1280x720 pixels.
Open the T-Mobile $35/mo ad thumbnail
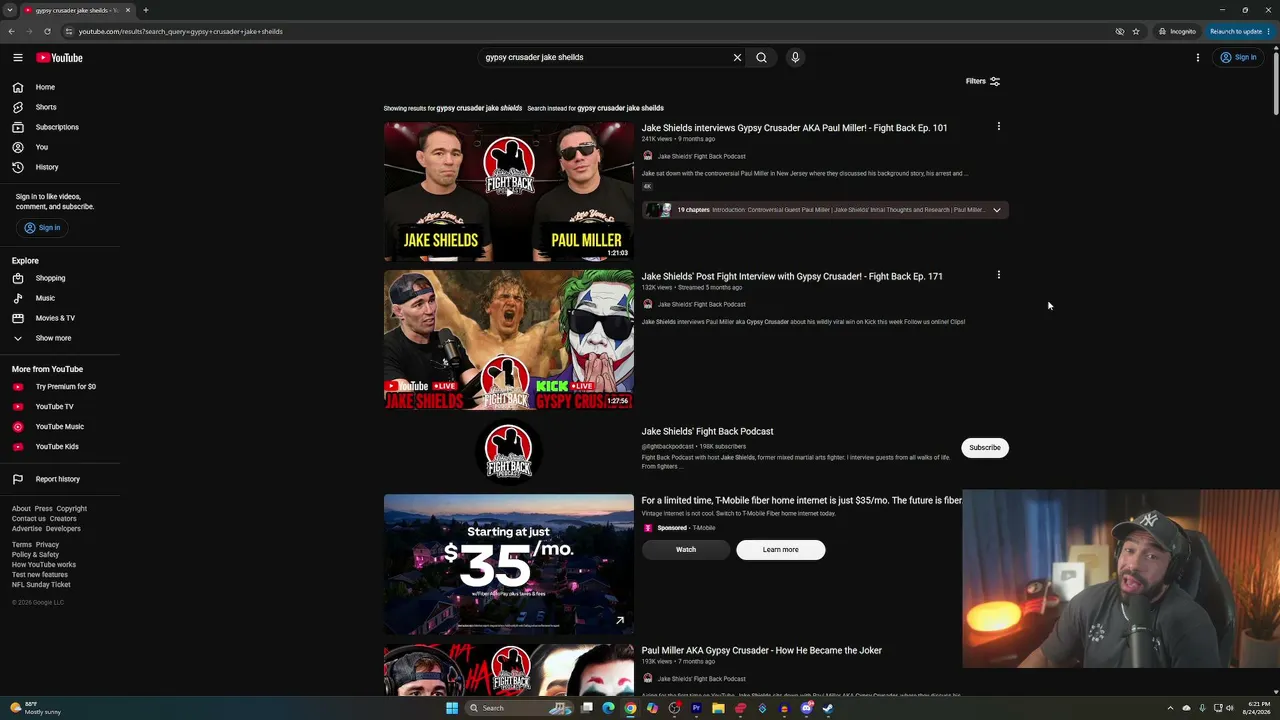[x=509, y=564]
